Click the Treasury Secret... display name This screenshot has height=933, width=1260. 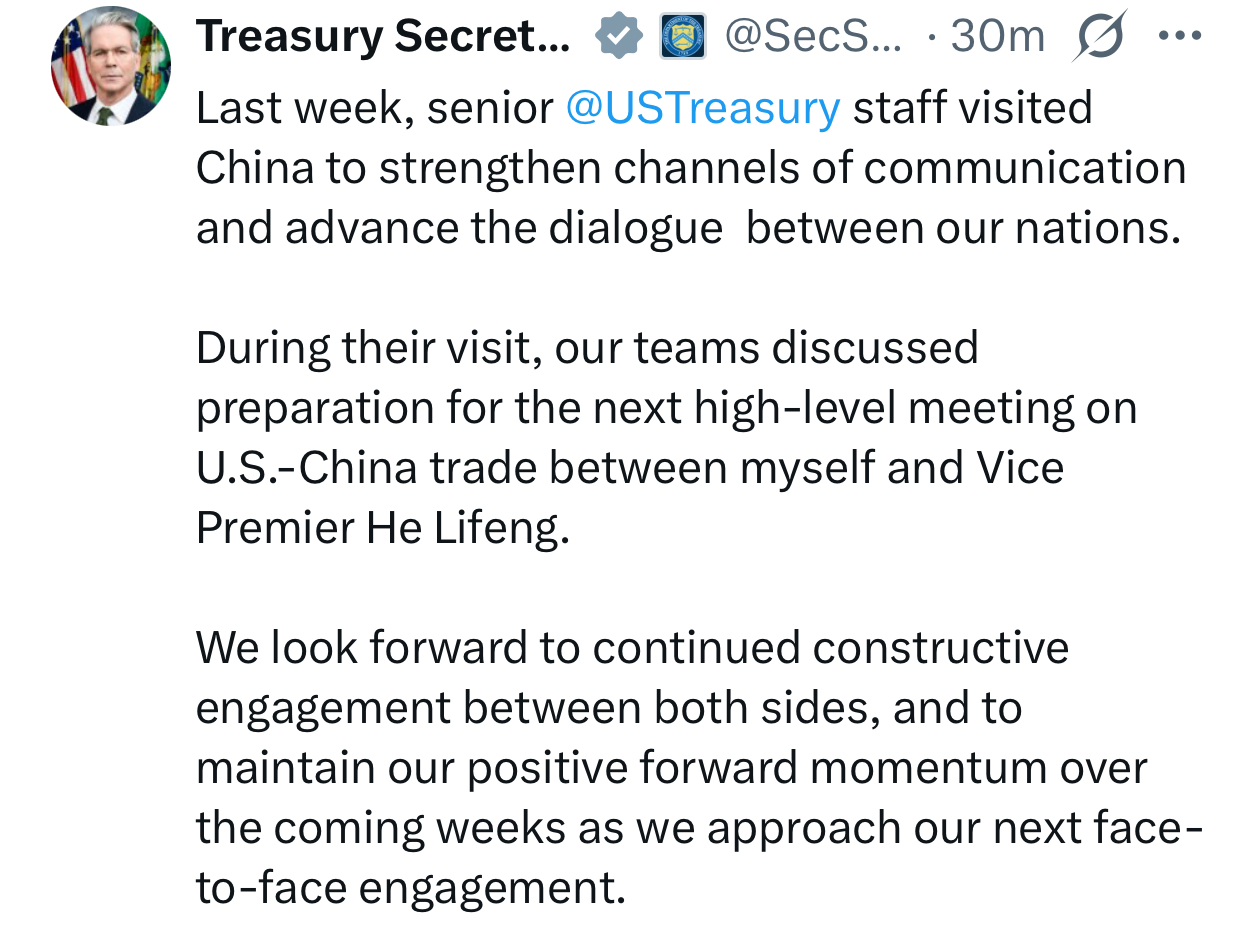coord(383,37)
